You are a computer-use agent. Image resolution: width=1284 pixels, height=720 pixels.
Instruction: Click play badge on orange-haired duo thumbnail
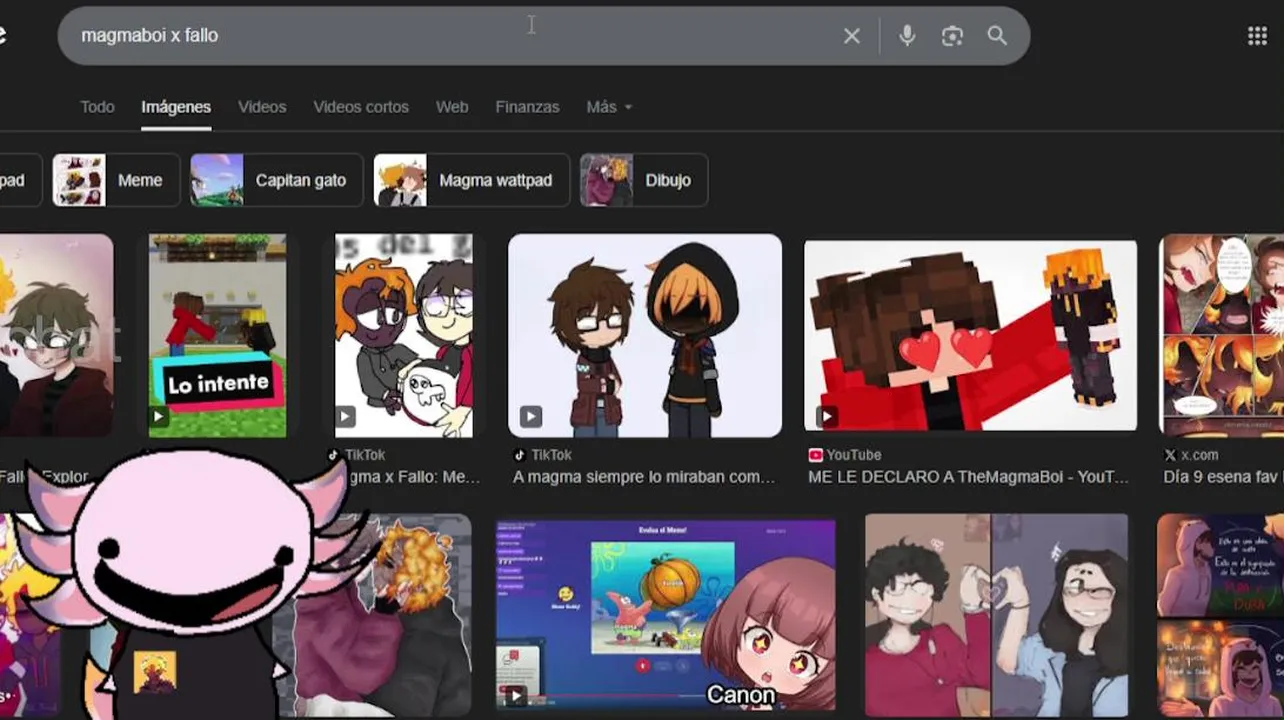pyautogui.click(x=346, y=416)
